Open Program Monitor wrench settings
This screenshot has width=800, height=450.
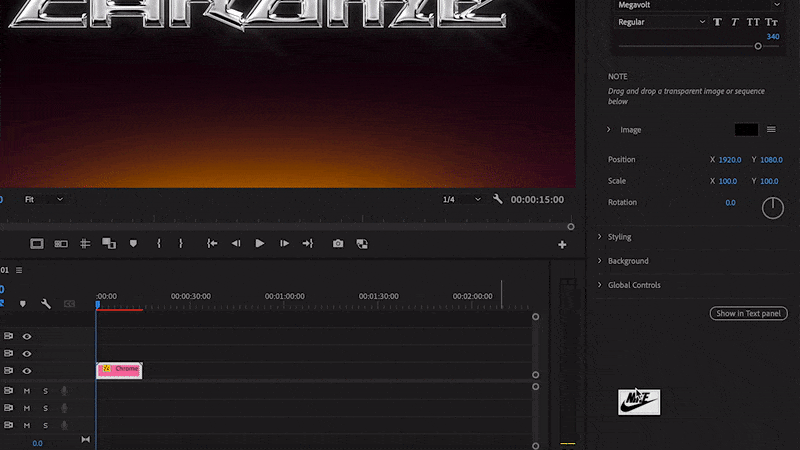[498, 199]
